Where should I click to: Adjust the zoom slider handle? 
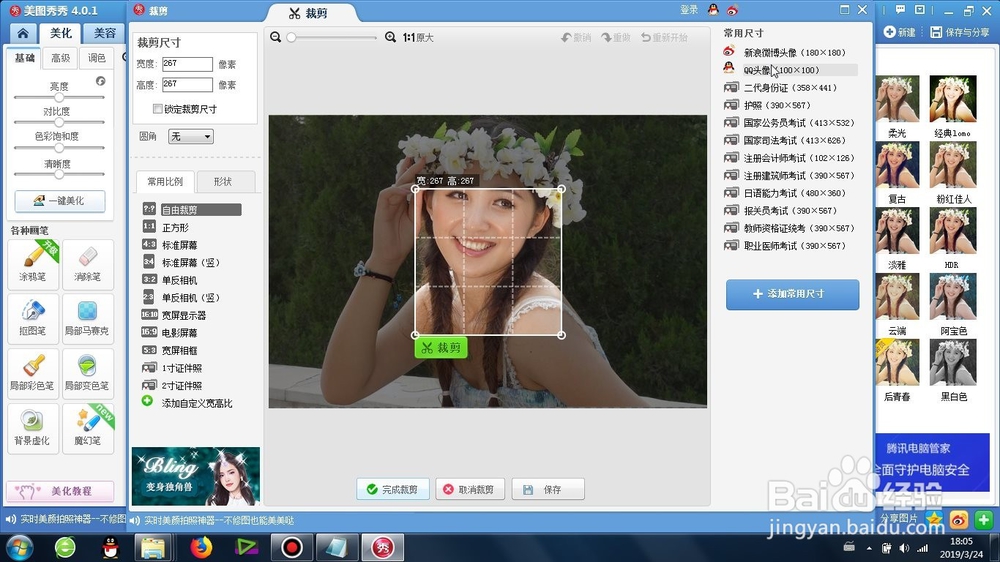(291, 38)
